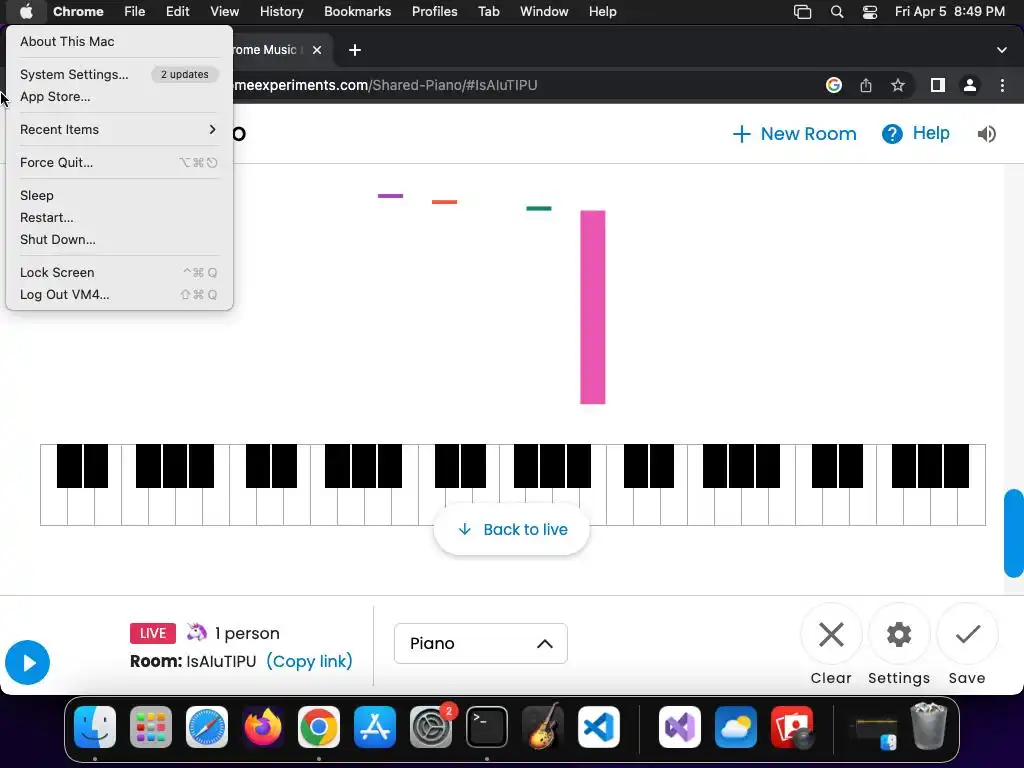Click the unicorn avatar icon
1024x768 pixels.
pyautogui.click(x=196, y=632)
